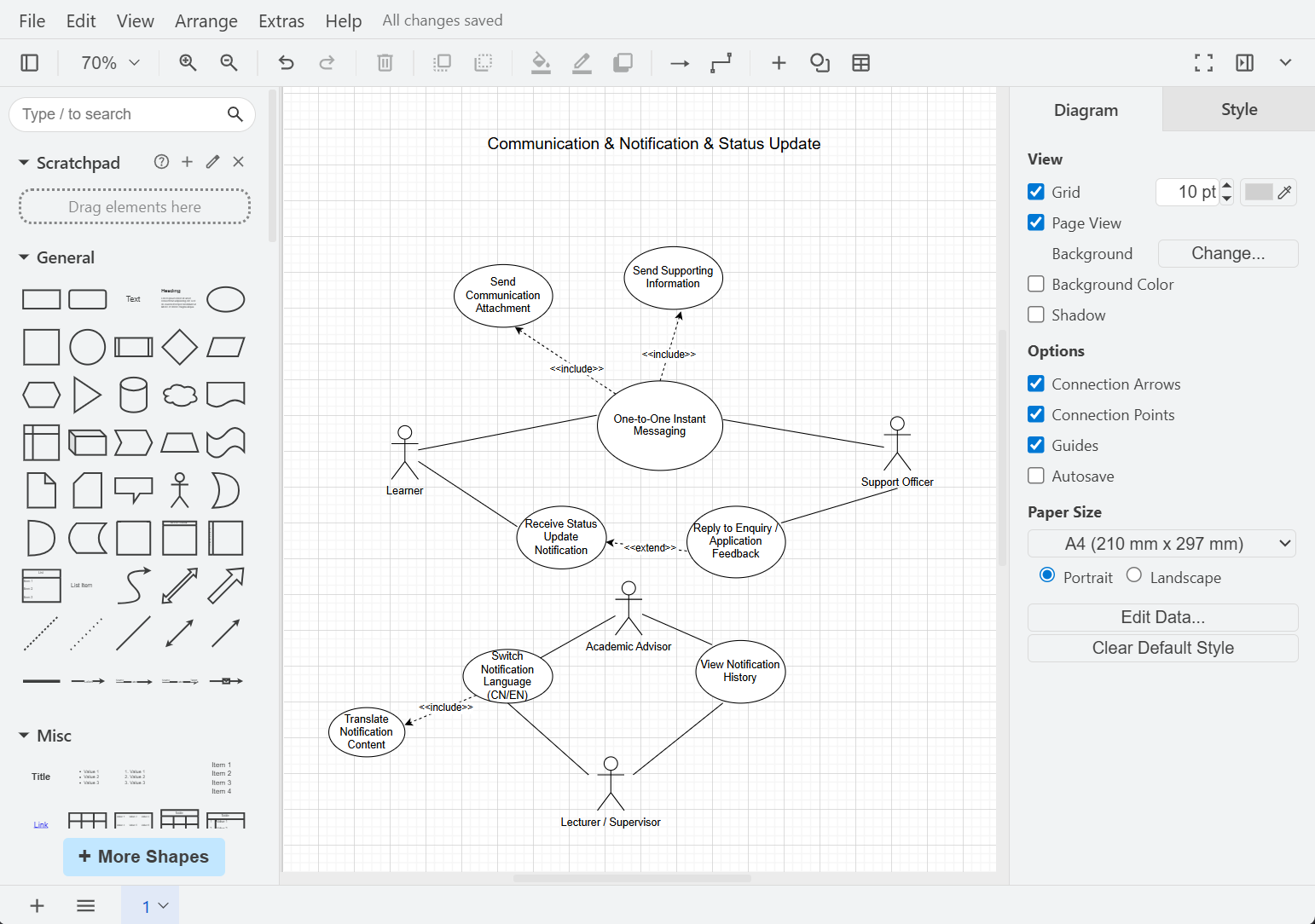Open the Extras menu
The image size is (1315, 924).
pyautogui.click(x=281, y=20)
